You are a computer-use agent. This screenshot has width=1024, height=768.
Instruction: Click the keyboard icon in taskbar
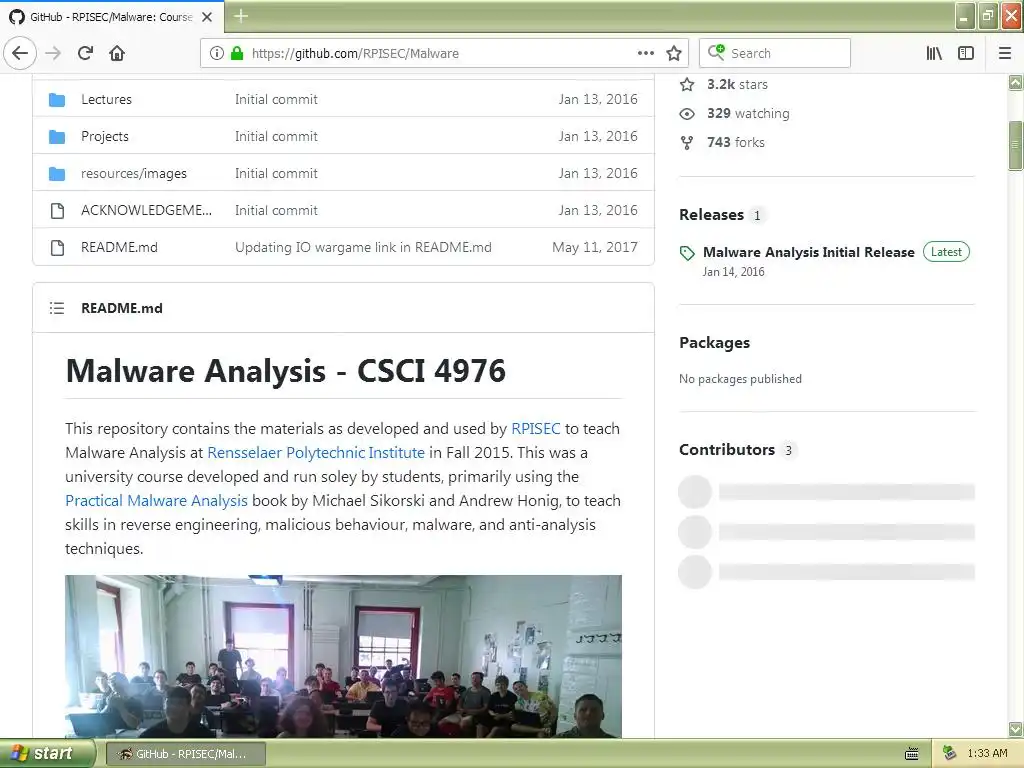click(912, 754)
